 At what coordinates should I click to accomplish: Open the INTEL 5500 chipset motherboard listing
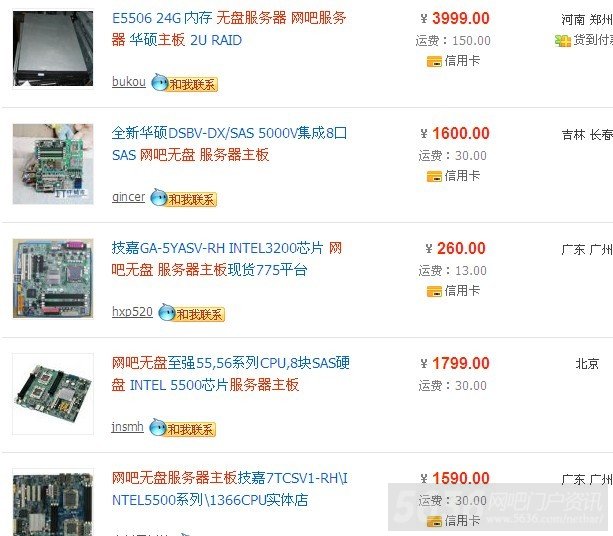click(x=230, y=374)
